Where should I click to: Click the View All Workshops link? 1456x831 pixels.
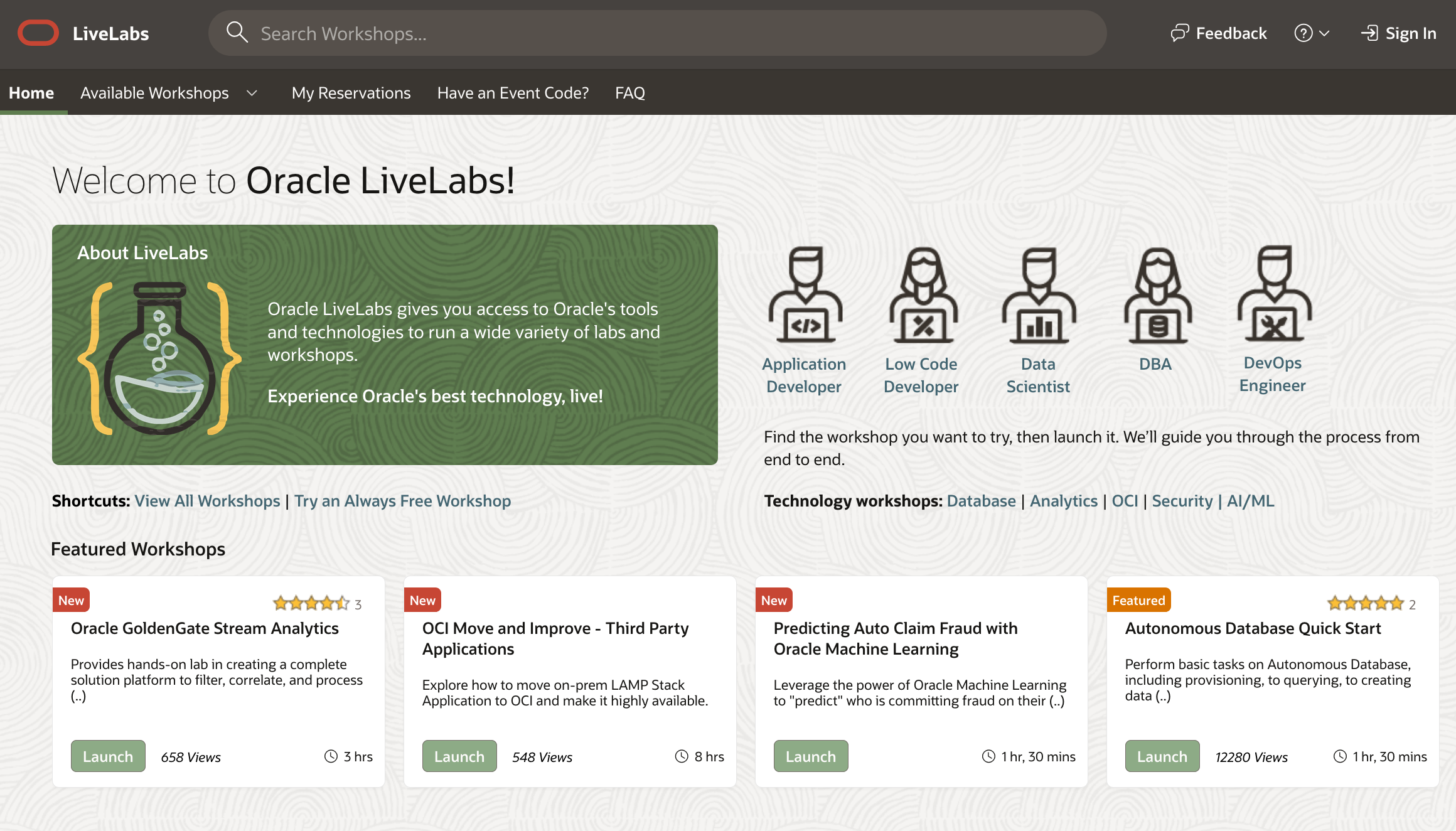[207, 501]
